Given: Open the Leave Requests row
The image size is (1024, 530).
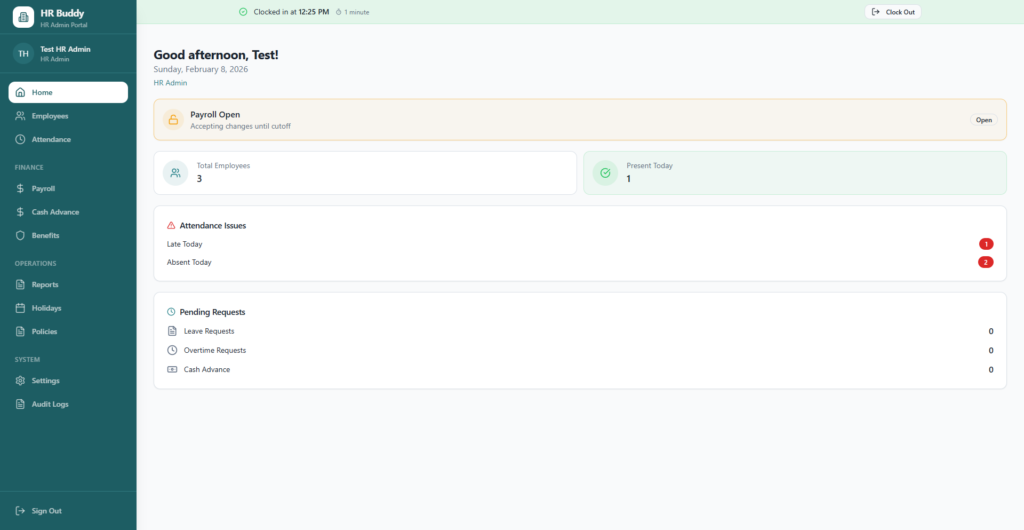Looking at the screenshot, I should click(209, 331).
